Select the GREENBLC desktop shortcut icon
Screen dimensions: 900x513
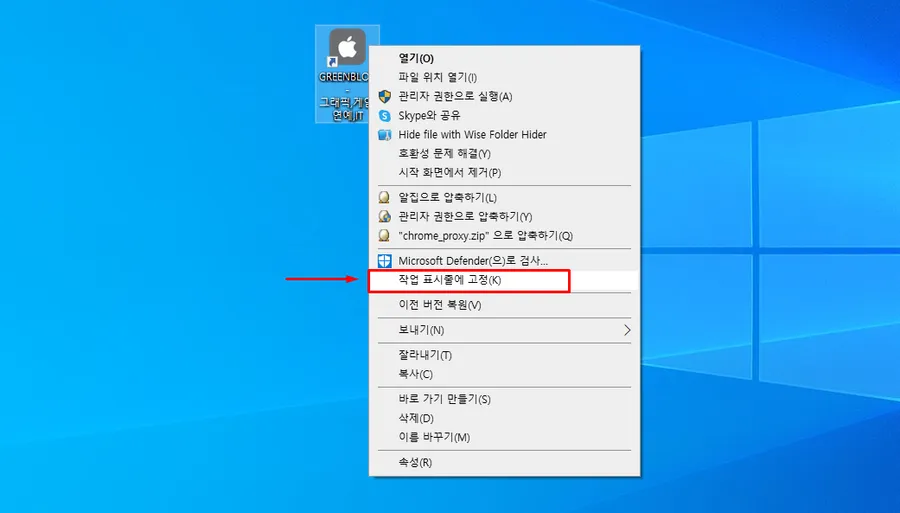coord(347,73)
